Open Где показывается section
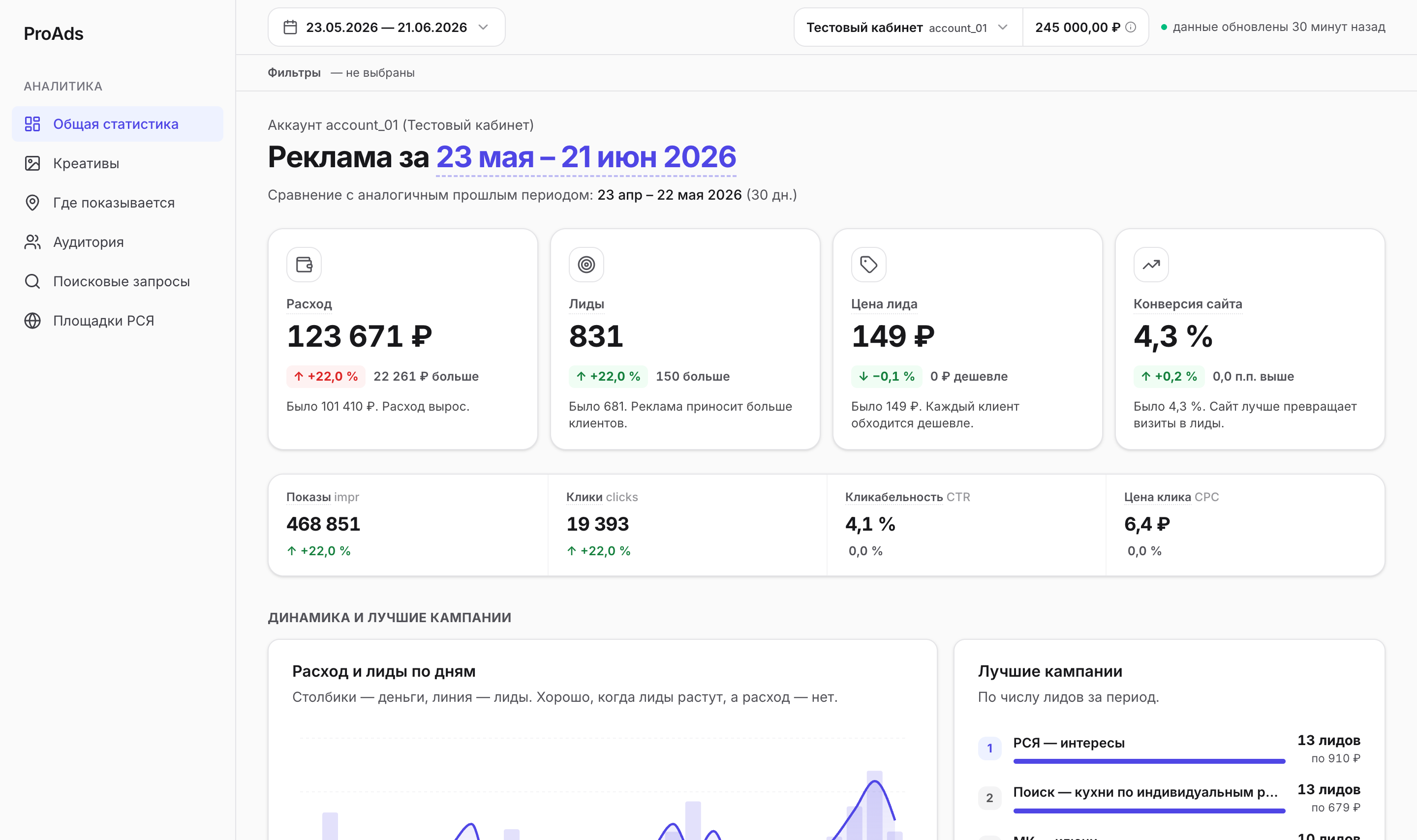The width and height of the screenshot is (1417, 840). [117, 203]
